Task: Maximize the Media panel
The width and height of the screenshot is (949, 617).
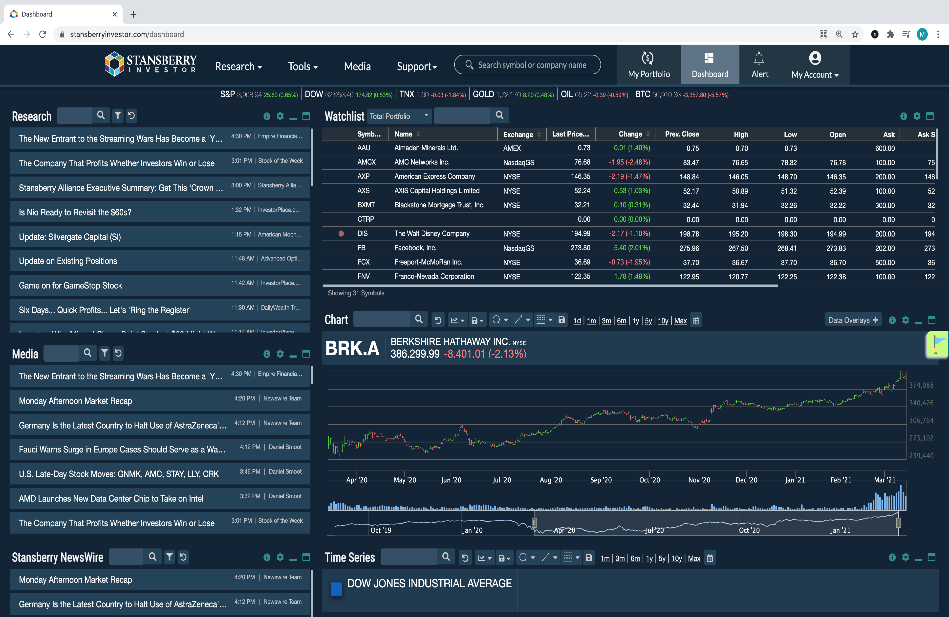Action: (306, 354)
